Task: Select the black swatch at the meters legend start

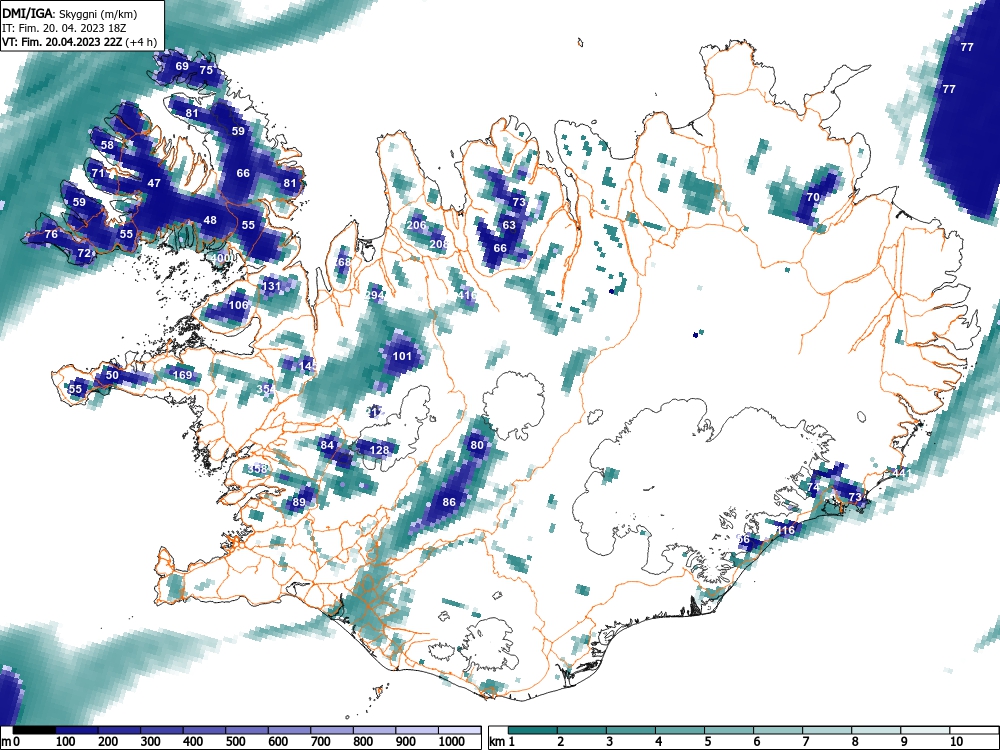Action: [34, 730]
